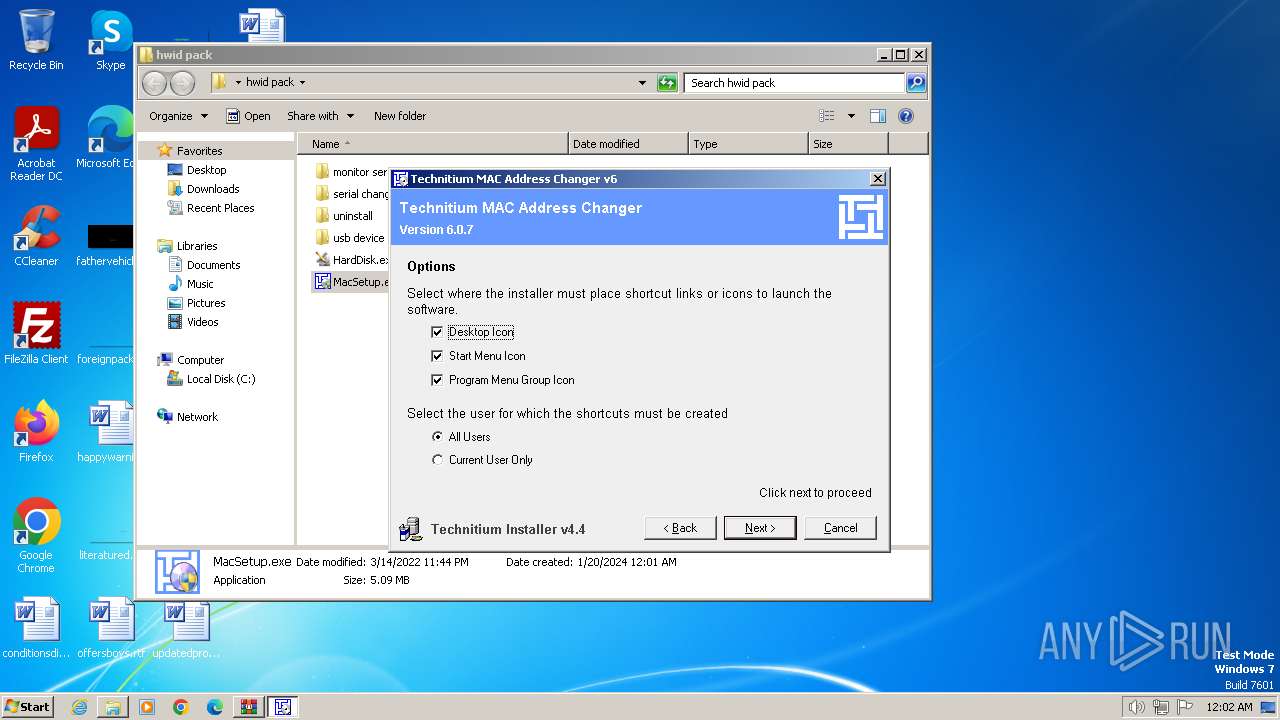Select the usb device folder

350,238
